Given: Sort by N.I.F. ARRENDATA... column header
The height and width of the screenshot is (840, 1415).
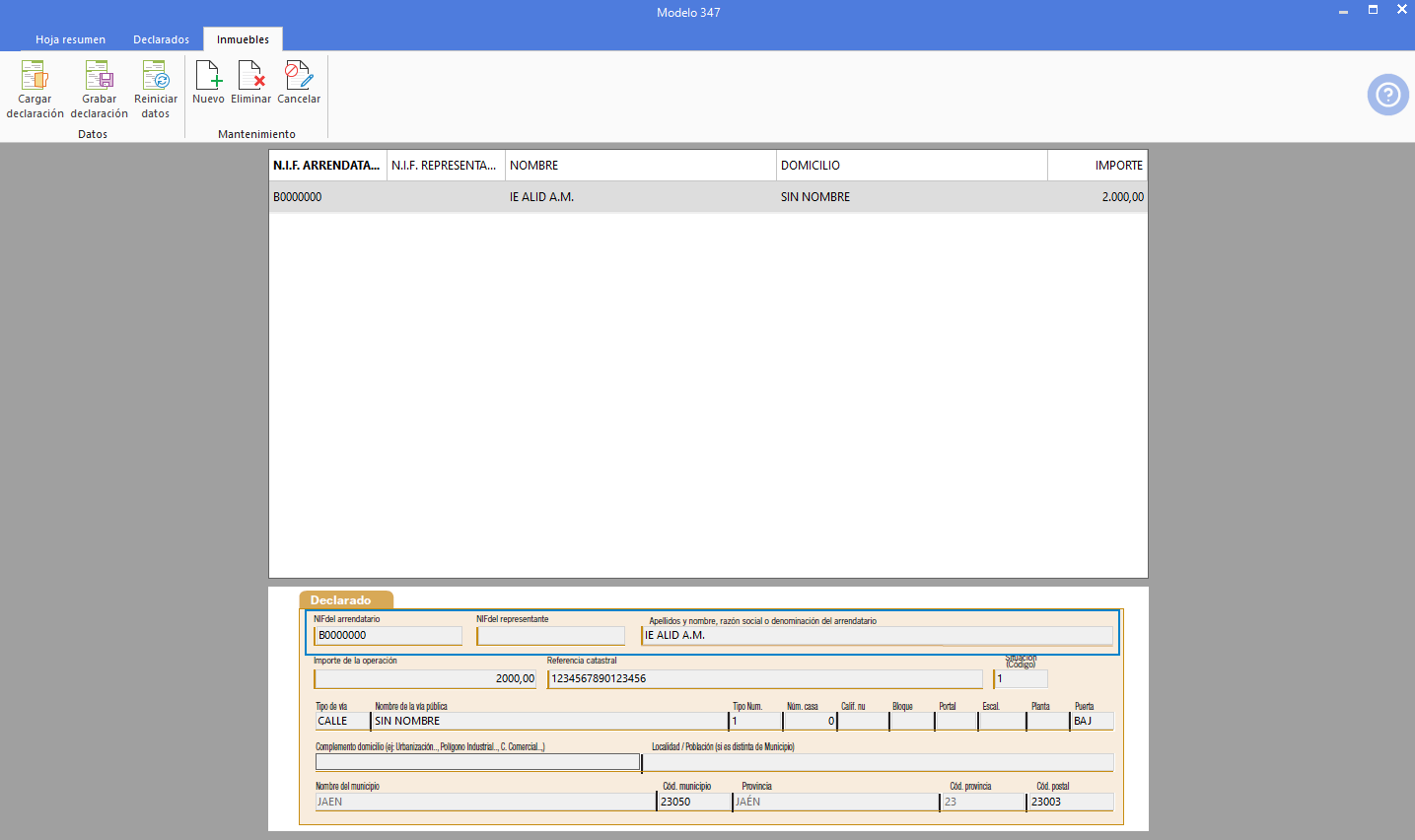Looking at the screenshot, I should point(327,166).
